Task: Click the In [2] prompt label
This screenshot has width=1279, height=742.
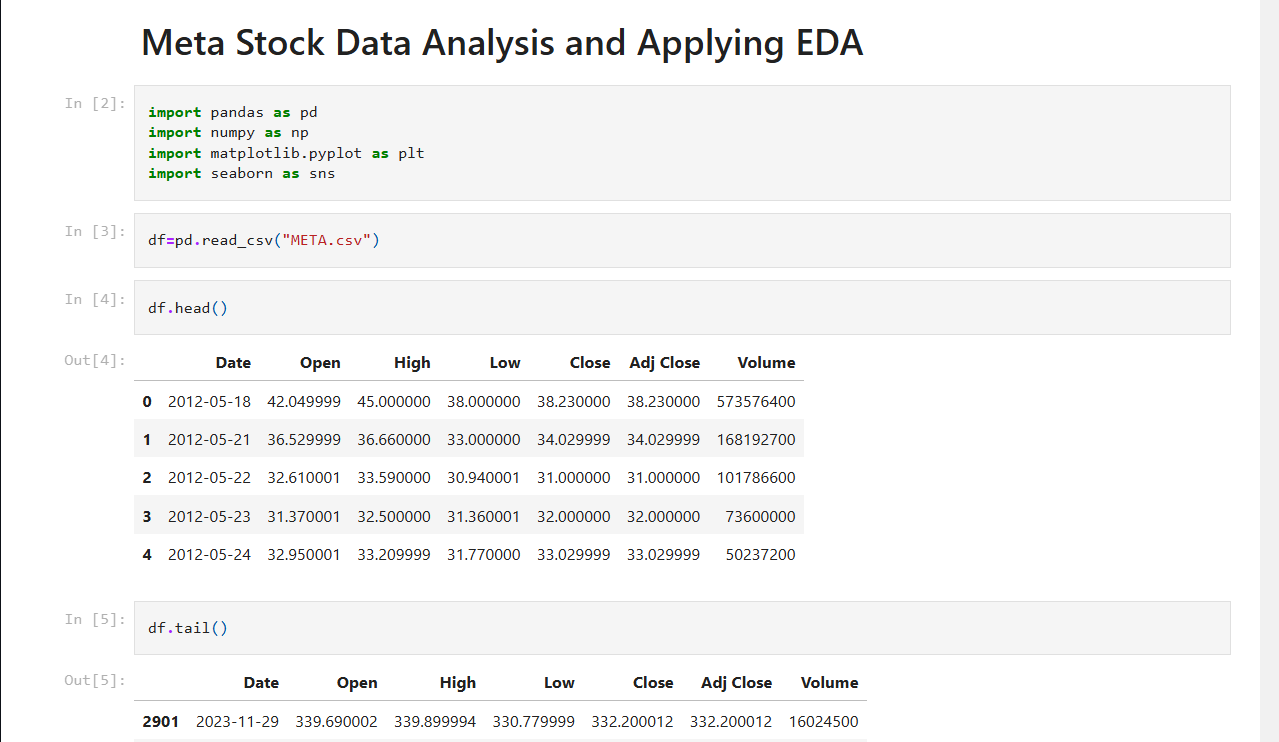Action: [95, 103]
